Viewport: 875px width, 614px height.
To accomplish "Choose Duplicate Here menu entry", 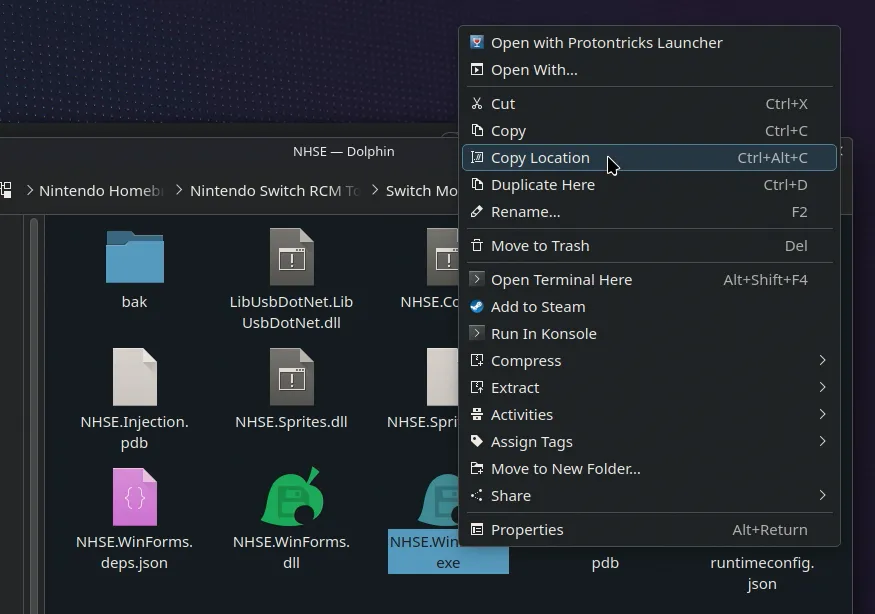I will 649,185.
